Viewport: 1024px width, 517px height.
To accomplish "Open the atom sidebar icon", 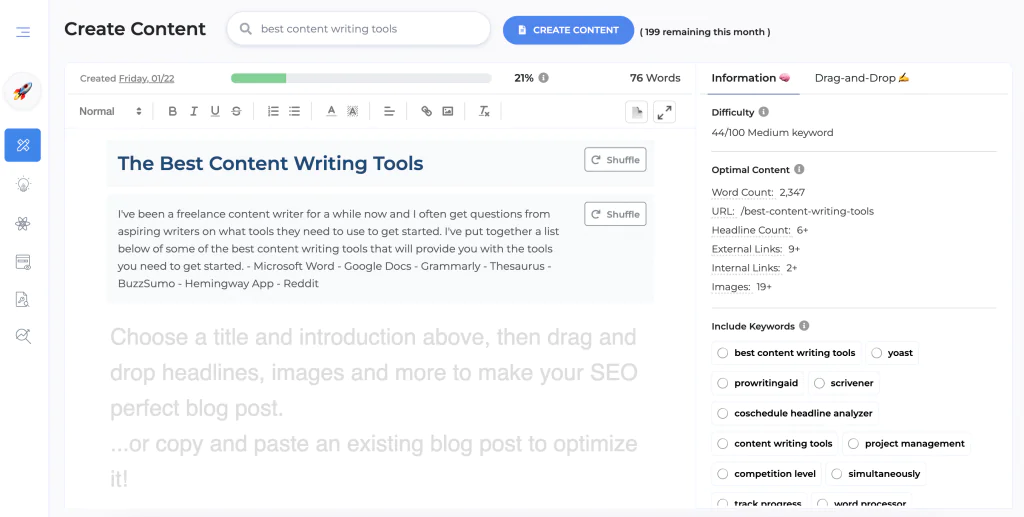I will click(23, 223).
